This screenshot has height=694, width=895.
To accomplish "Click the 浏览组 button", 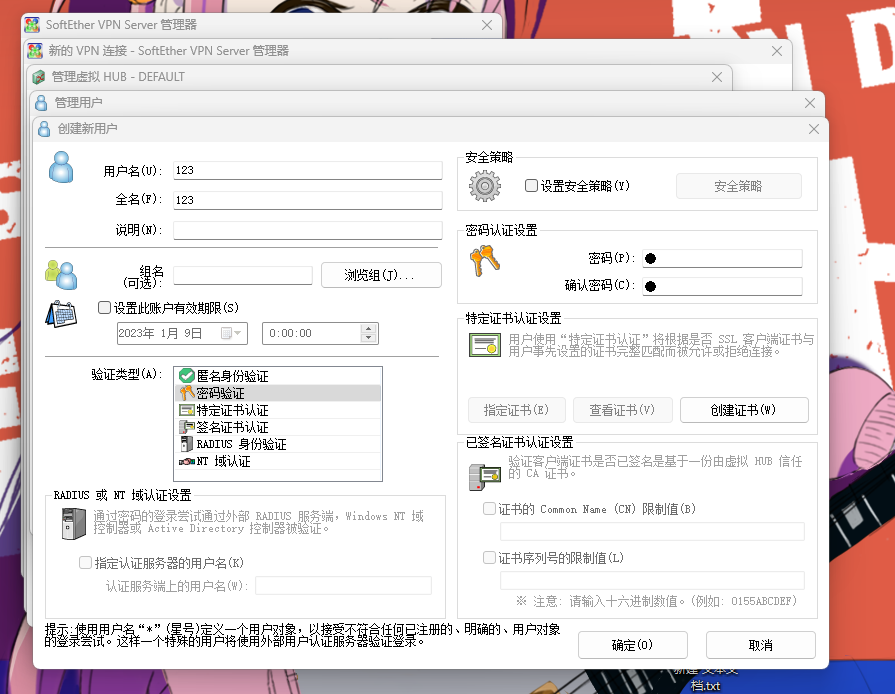I will click(x=381, y=275).
